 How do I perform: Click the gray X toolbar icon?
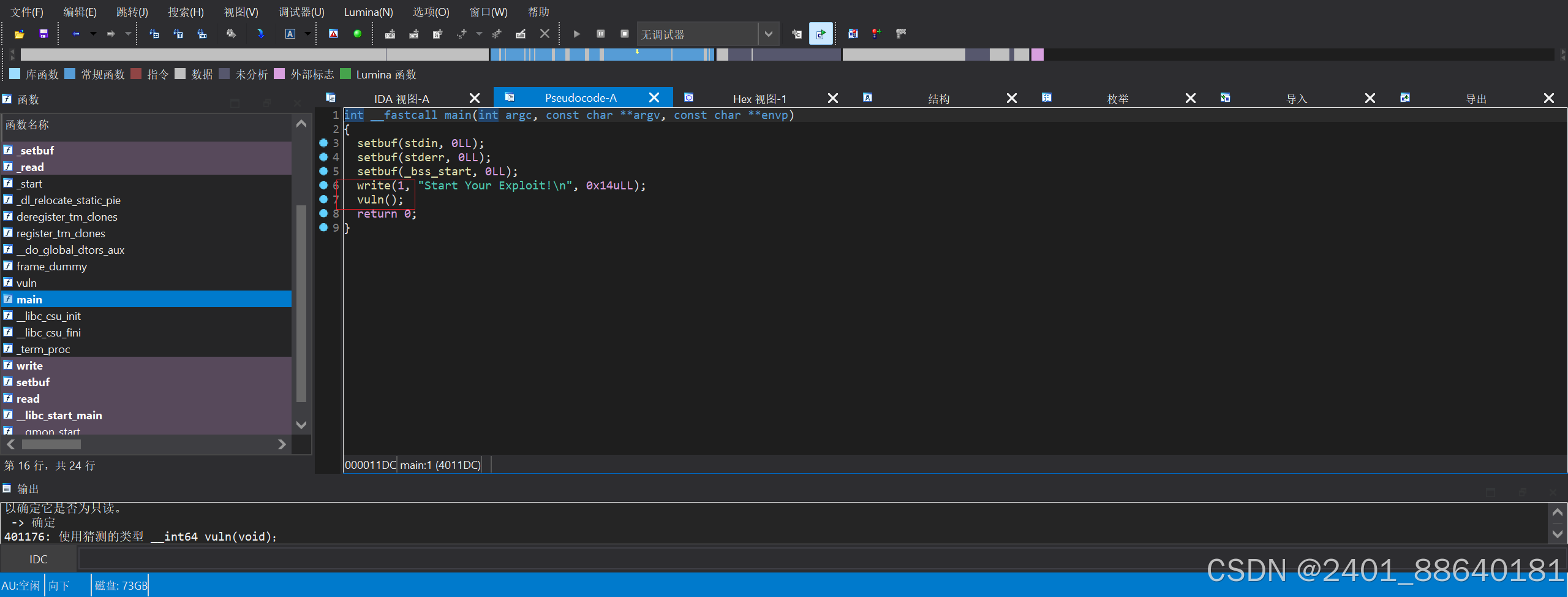point(545,34)
